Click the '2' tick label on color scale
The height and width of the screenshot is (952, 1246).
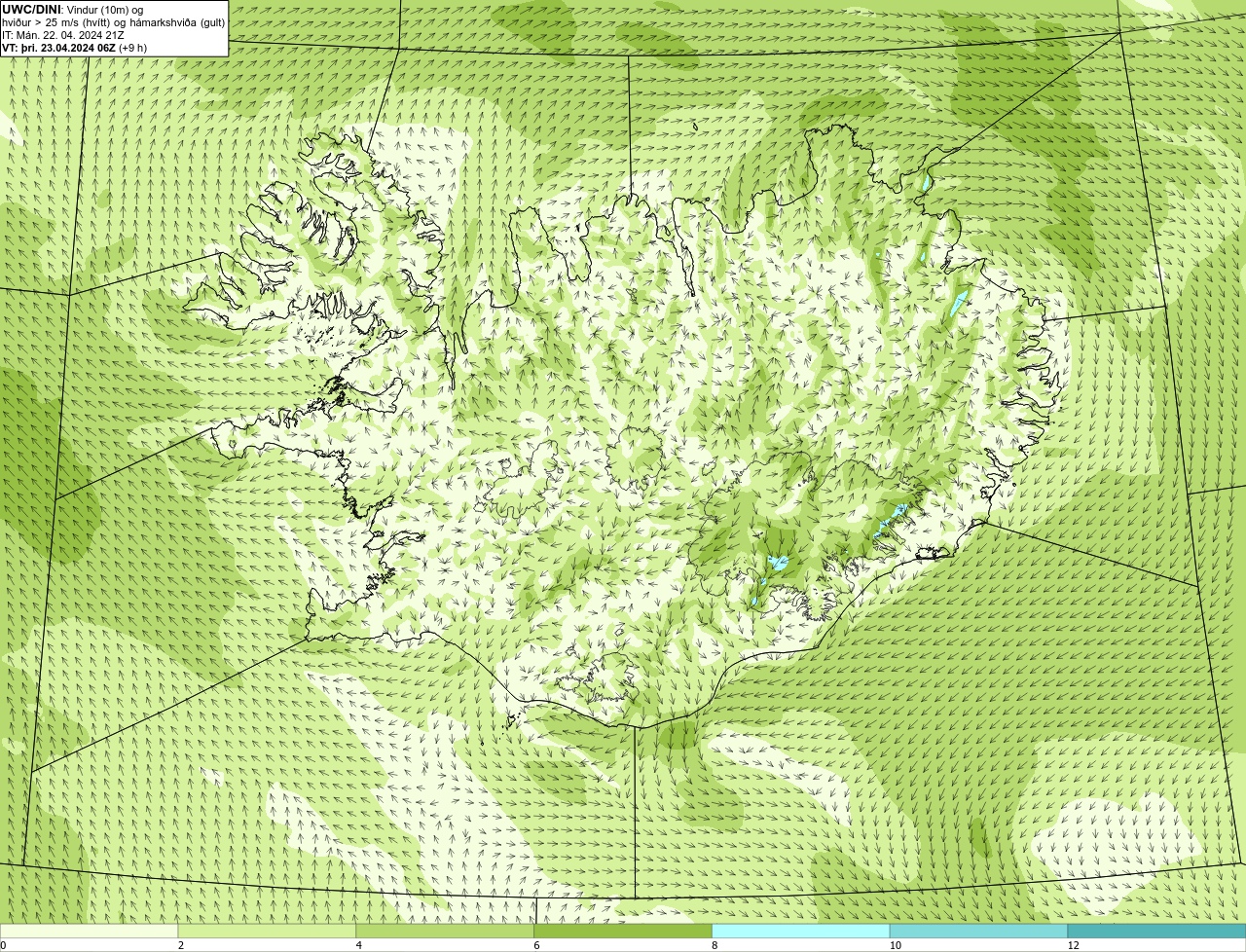181,945
